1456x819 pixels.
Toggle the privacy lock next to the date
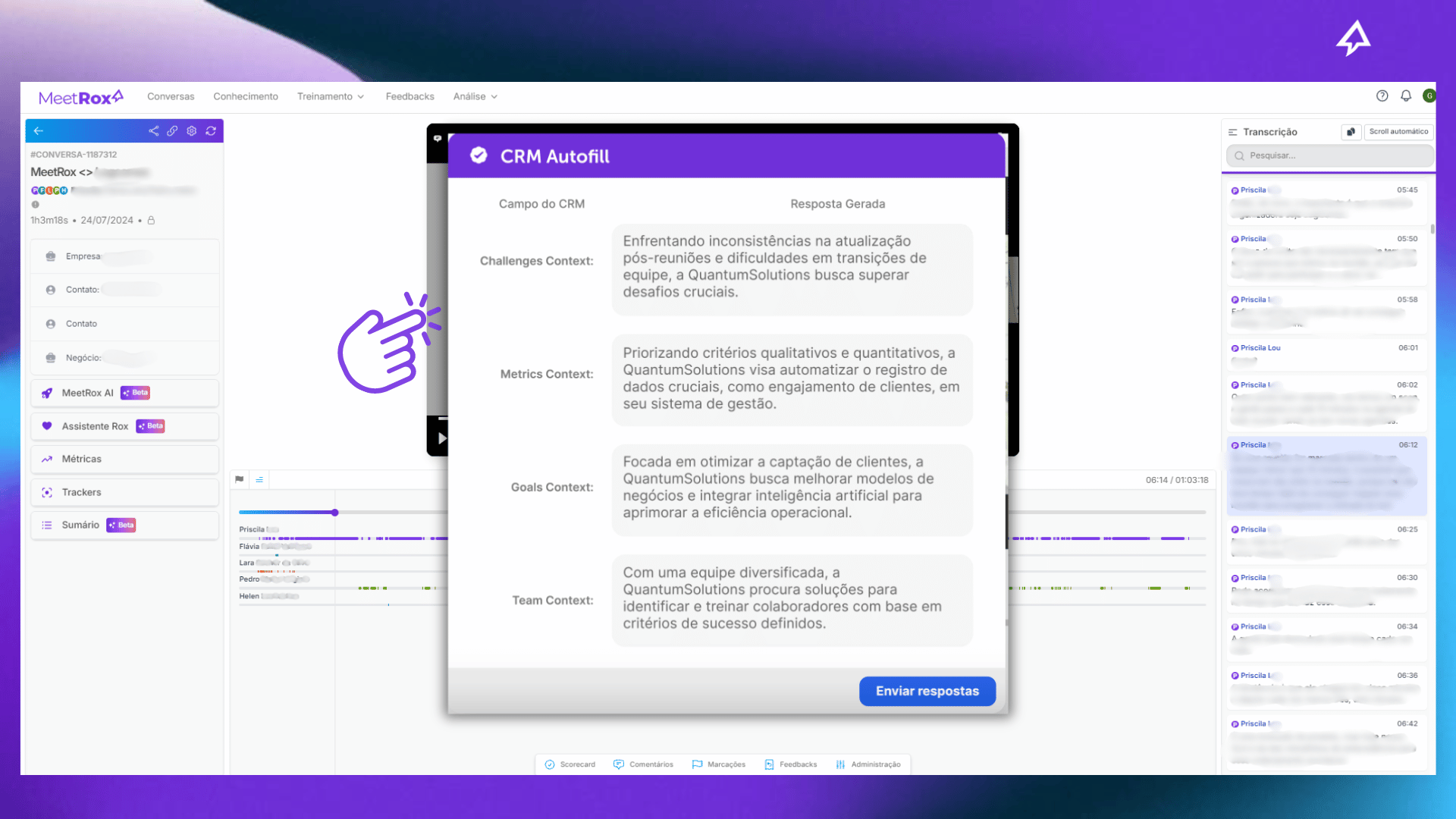click(x=150, y=220)
